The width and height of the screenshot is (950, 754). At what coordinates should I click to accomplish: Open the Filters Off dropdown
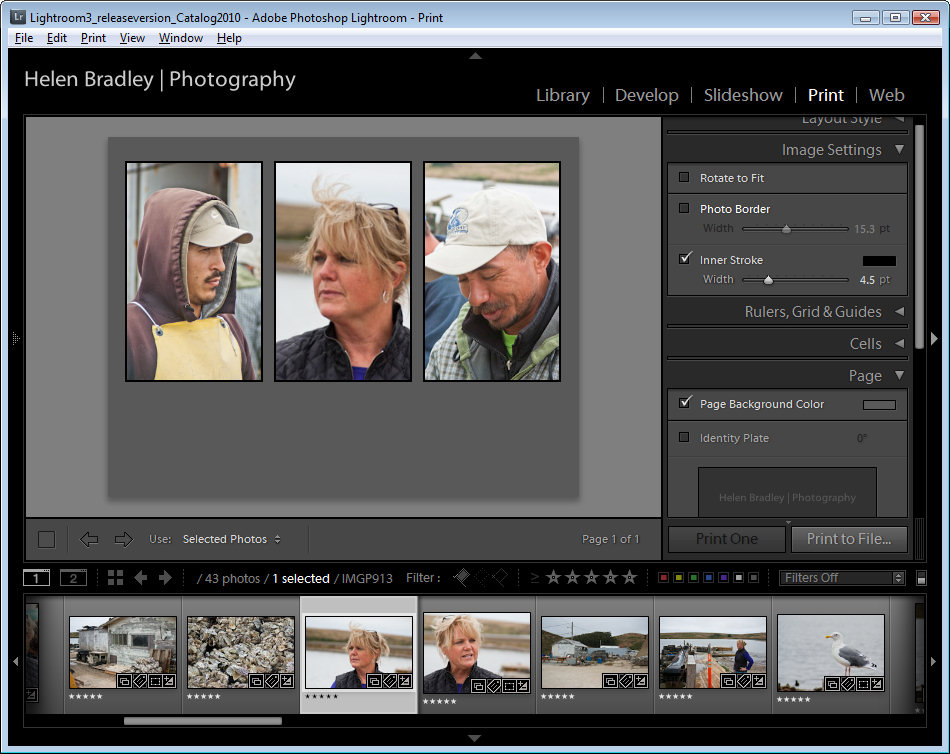(842, 578)
